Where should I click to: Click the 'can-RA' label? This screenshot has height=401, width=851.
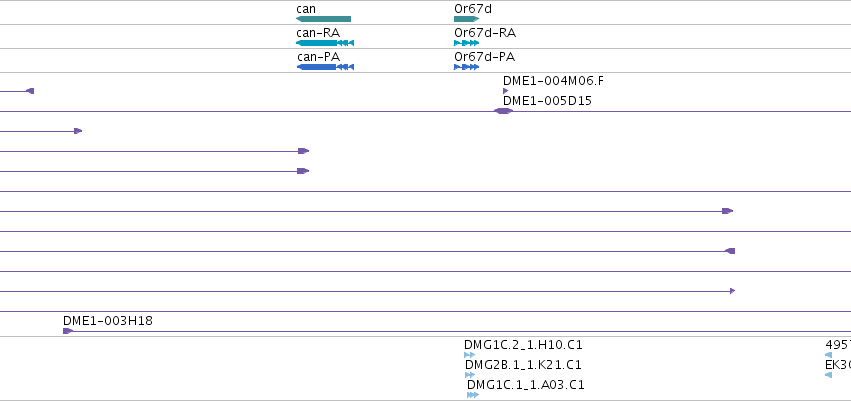[318, 33]
